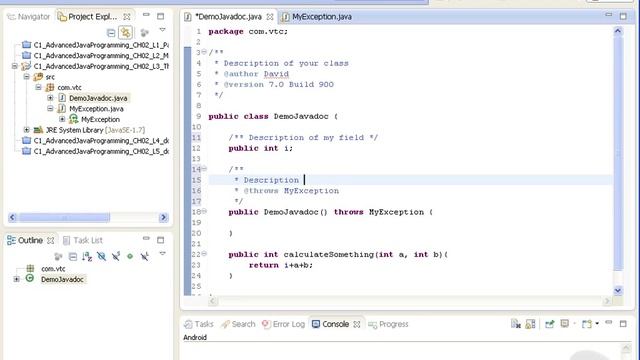Screen dimensions: 640x360
Task: Switch to DemoJavadoc.java editor tab
Action: [x=228, y=17]
